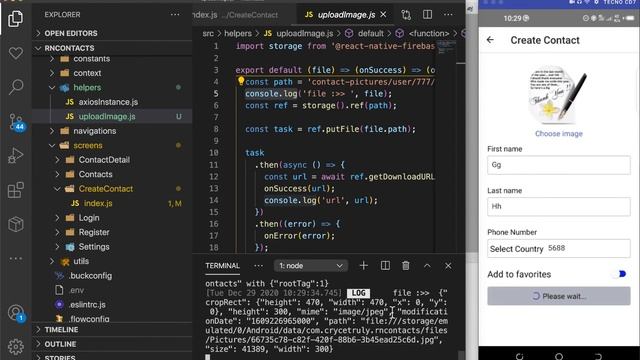Image resolution: width=640 pixels, height=360 pixels.
Task: Click the helpers breadcrumb segment
Action: [x=238, y=33]
